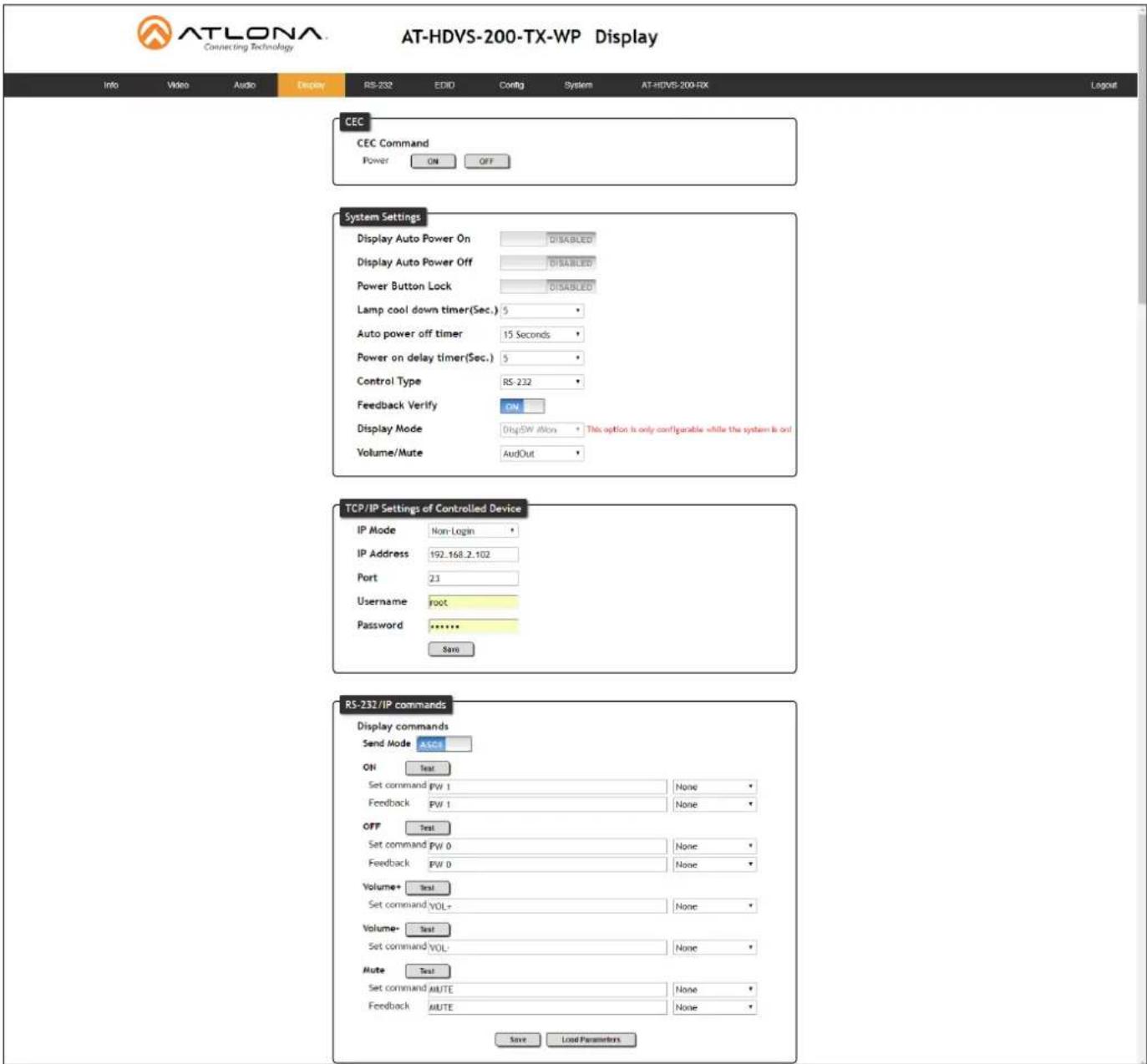This screenshot has height=1064, width=1147.
Task: Toggle Power Button Lock switch
Action: point(548,286)
